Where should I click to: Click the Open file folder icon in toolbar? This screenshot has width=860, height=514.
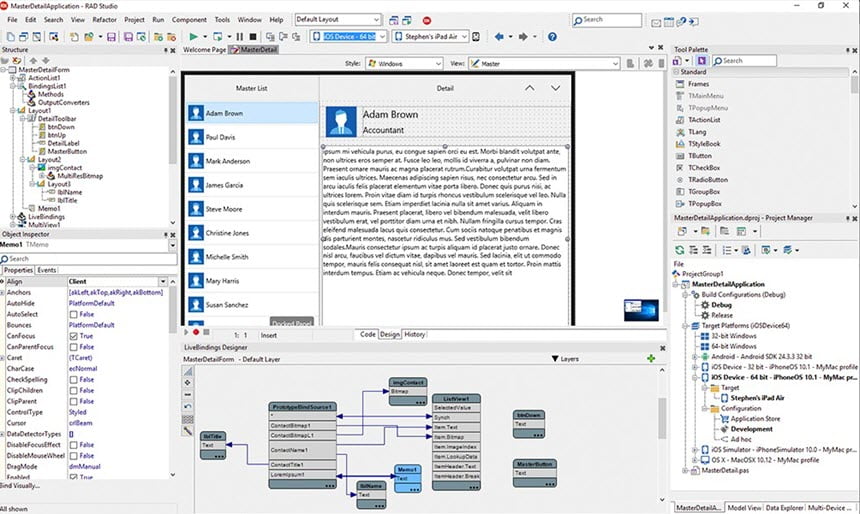tap(88, 37)
